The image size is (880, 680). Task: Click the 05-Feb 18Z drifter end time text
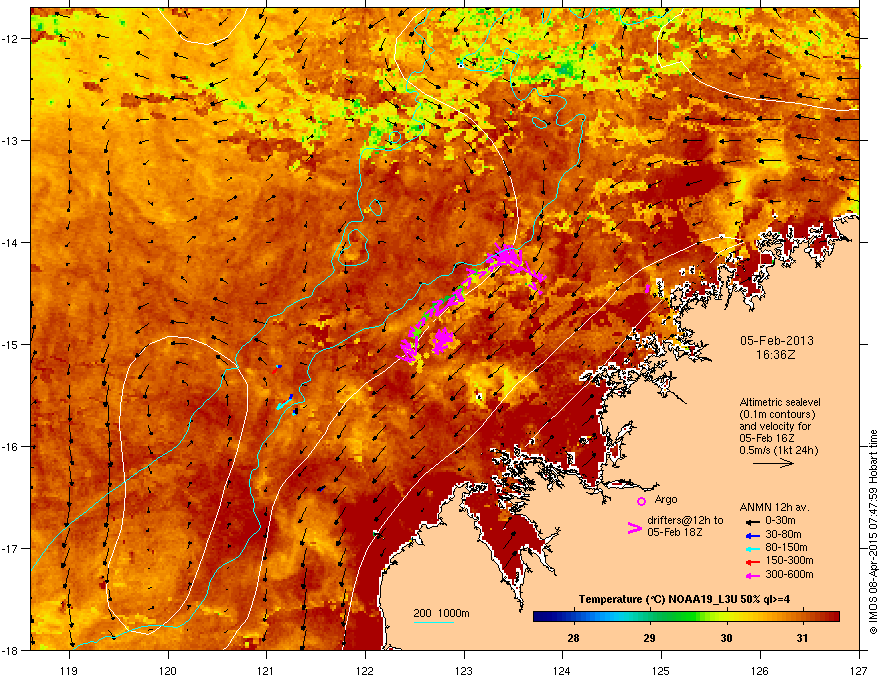pyautogui.click(x=675, y=532)
